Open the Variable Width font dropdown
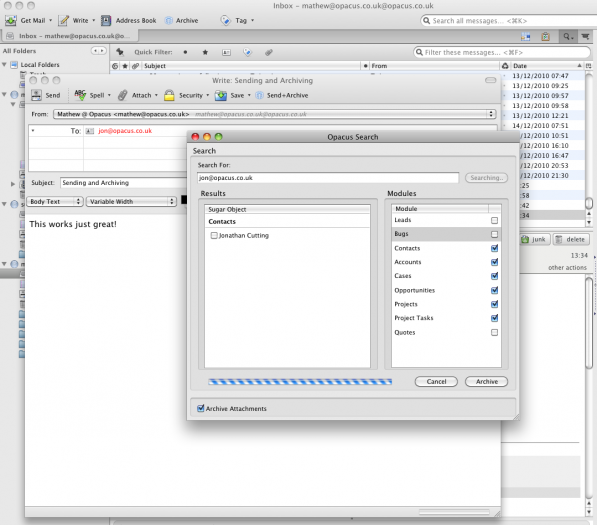 point(131,201)
